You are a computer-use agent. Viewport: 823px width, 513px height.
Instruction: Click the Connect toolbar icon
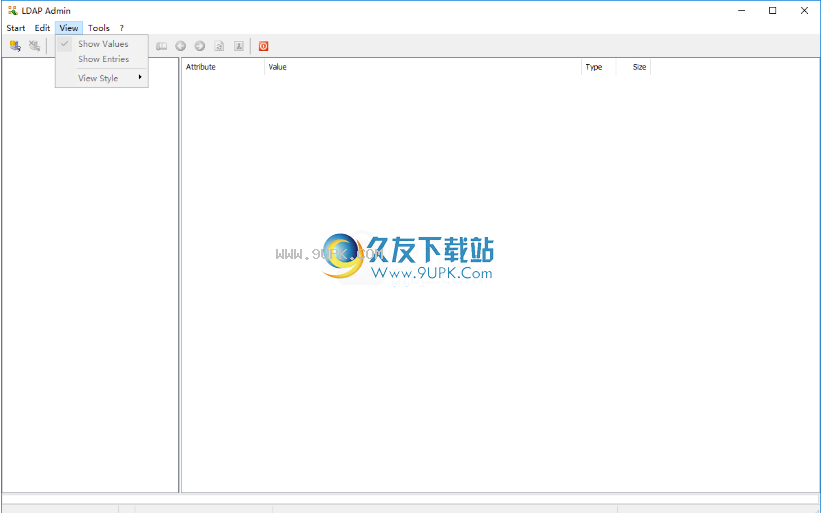15,46
